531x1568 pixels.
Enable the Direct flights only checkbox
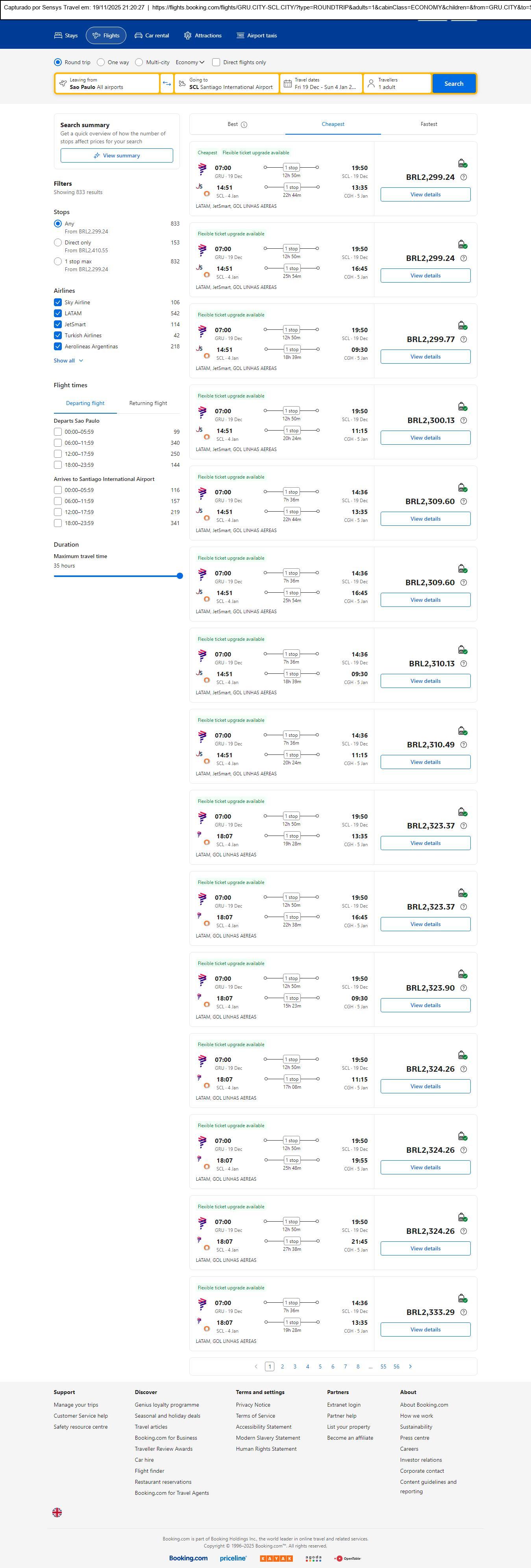tap(216, 62)
